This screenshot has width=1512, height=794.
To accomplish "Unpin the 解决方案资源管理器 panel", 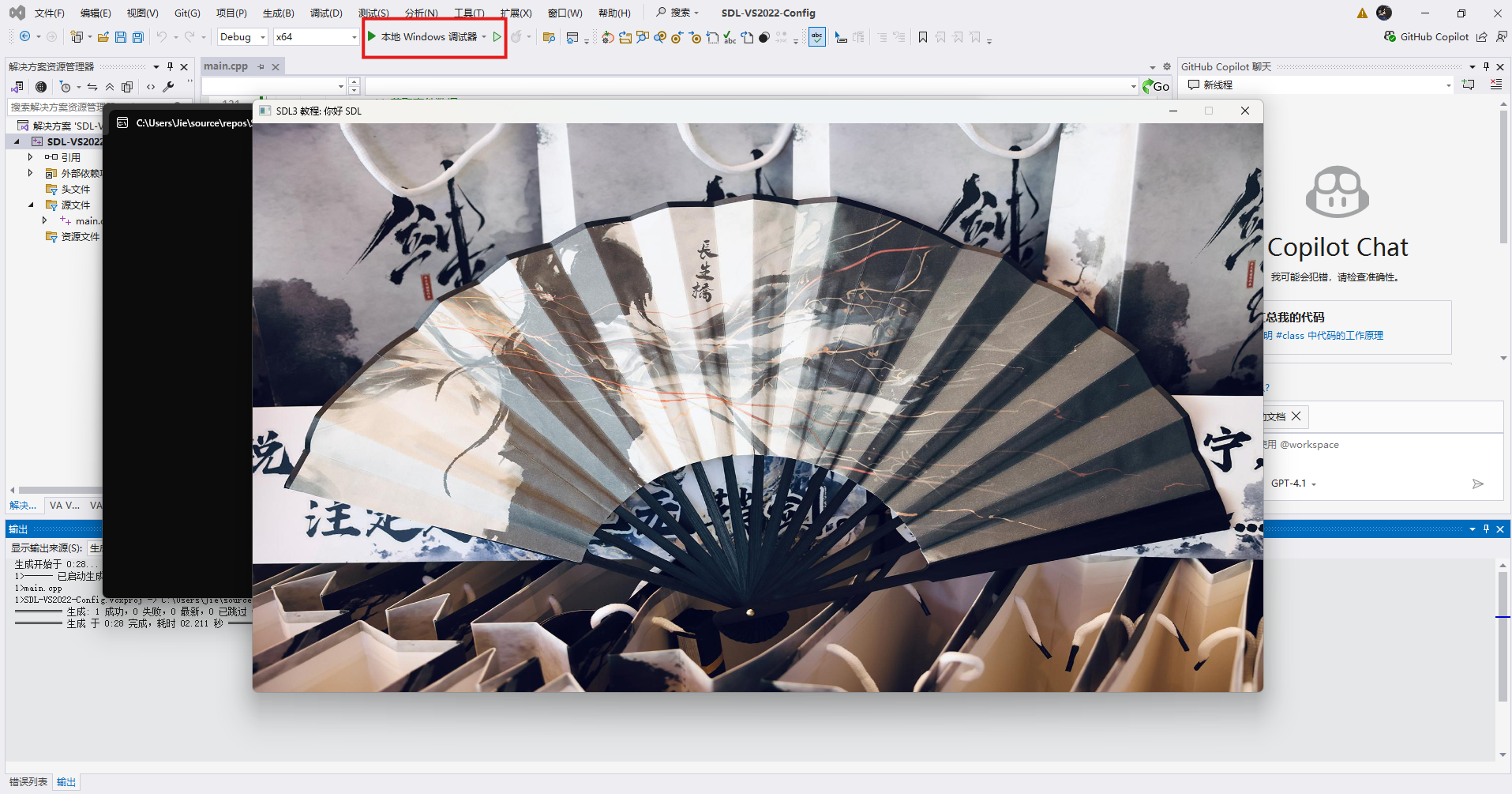I will pyautogui.click(x=168, y=66).
